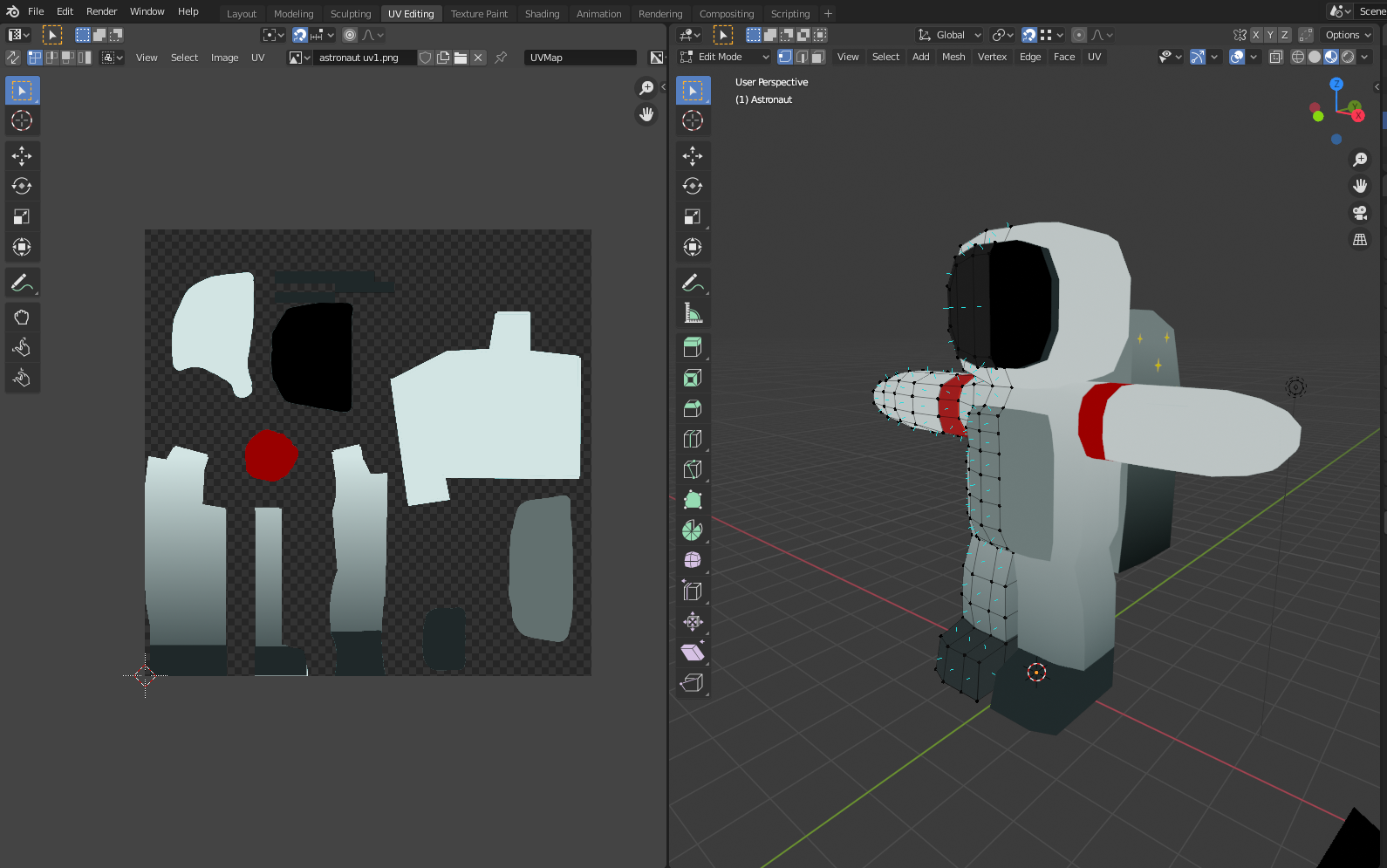Select the UV editor Annotate tool

pyautogui.click(x=22, y=283)
